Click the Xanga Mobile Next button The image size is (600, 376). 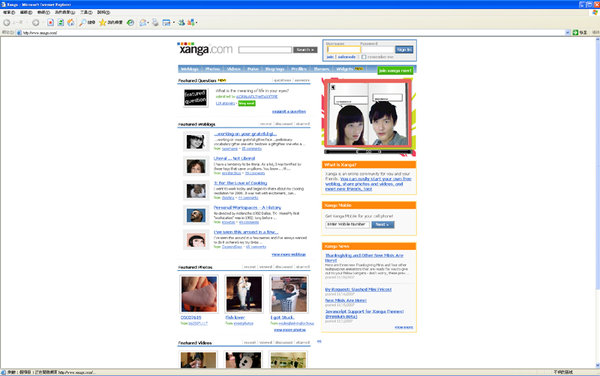[x=383, y=225]
